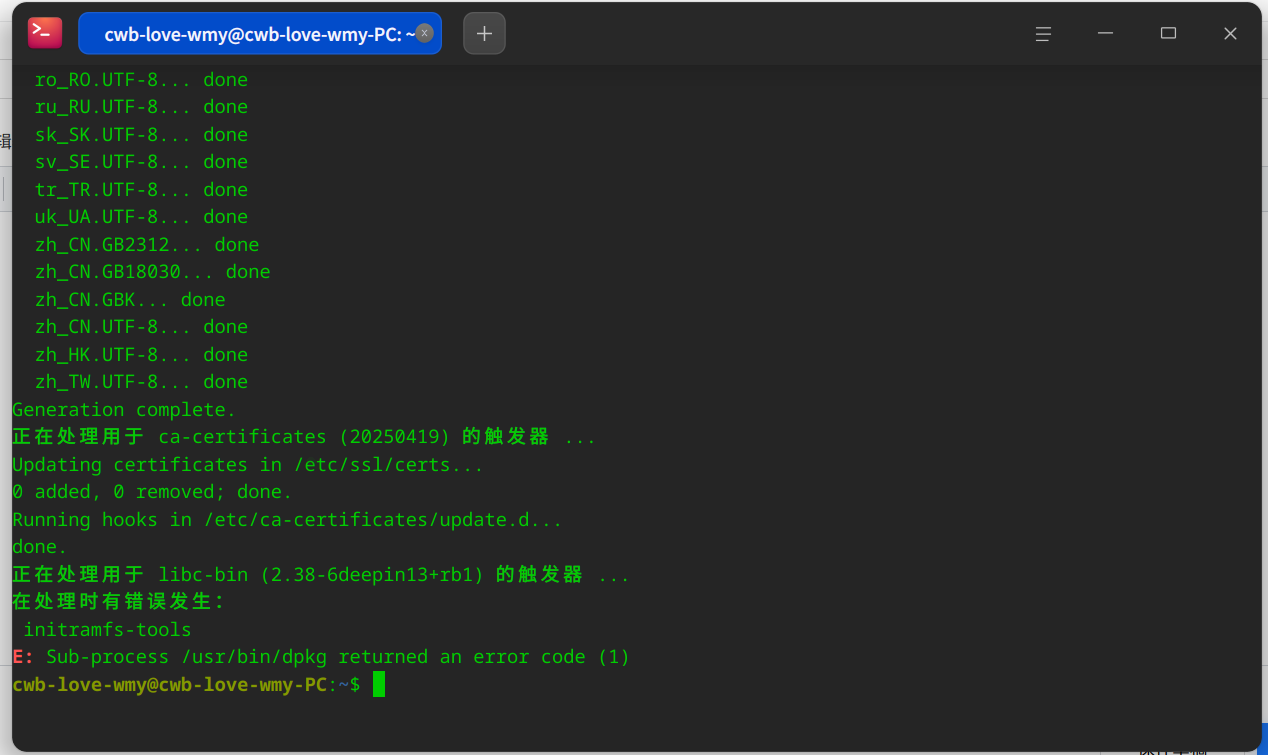Click the 'ru_RU.UTF-8... done' line
This screenshot has width=1268, height=755.
coord(141,107)
